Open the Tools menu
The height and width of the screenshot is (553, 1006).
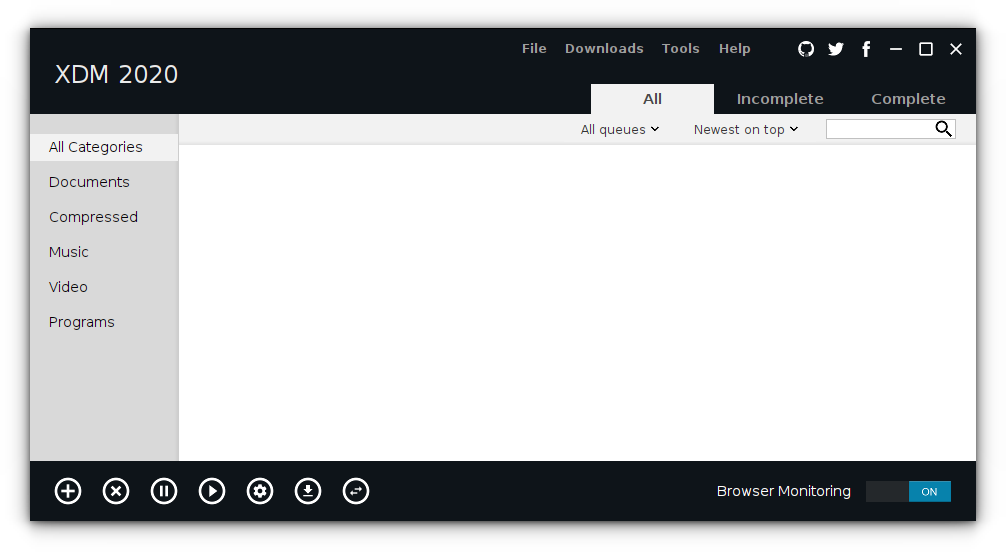click(x=680, y=49)
